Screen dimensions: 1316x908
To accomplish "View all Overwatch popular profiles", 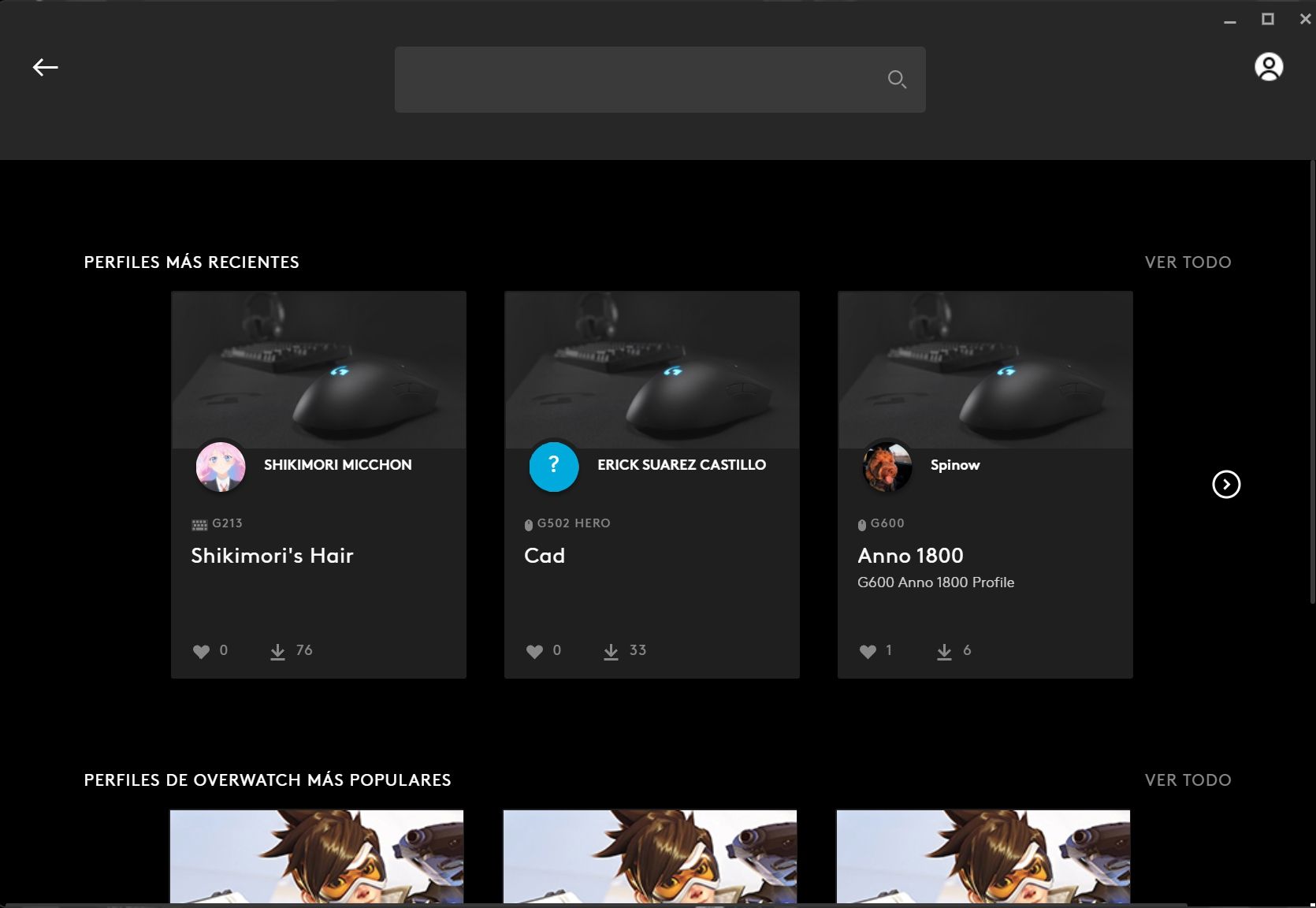I will click(1188, 780).
